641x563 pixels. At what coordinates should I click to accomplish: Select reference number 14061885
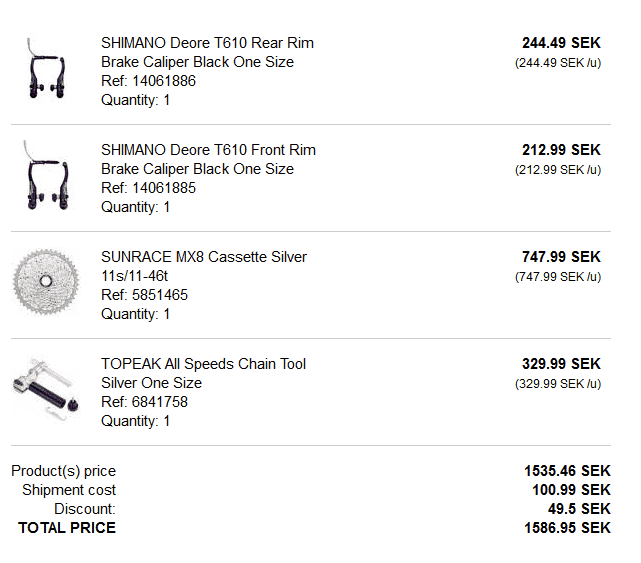(x=148, y=188)
